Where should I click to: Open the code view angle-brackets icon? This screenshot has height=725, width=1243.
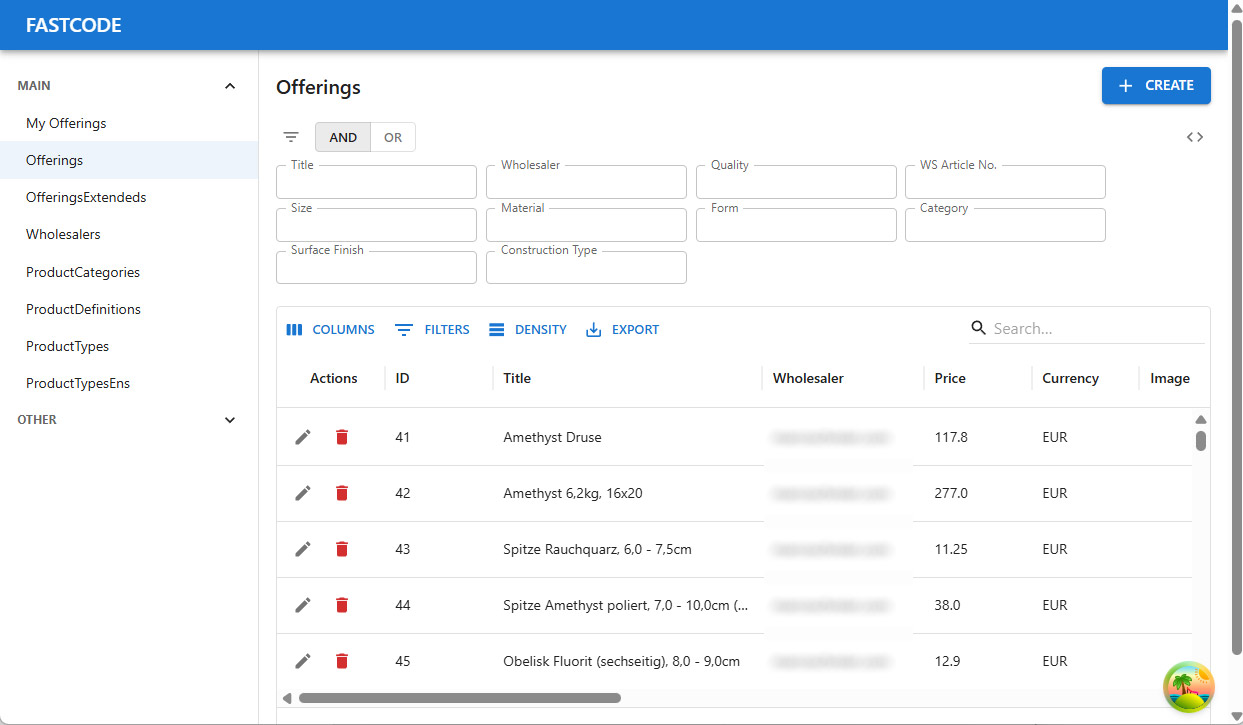click(1195, 137)
